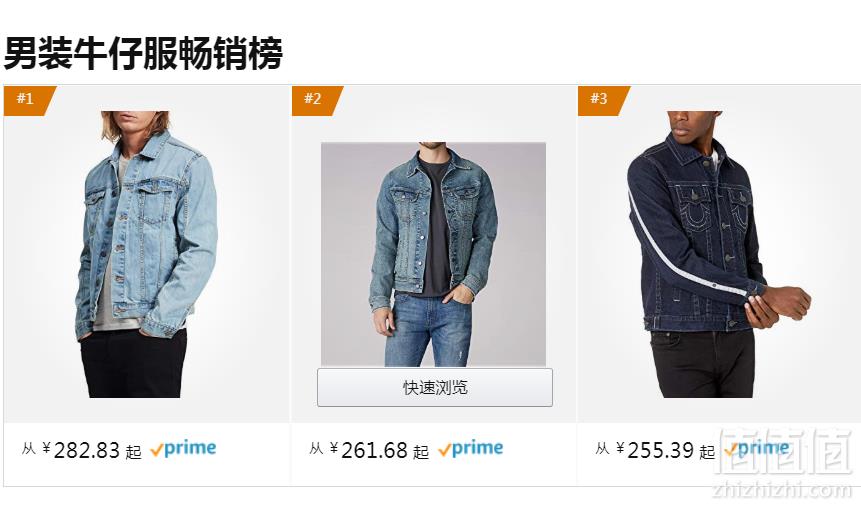Image resolution: width=861 pixels, height=507 pixels.
Task: Click the black pants of the #1 model
Action: (135, 363)
